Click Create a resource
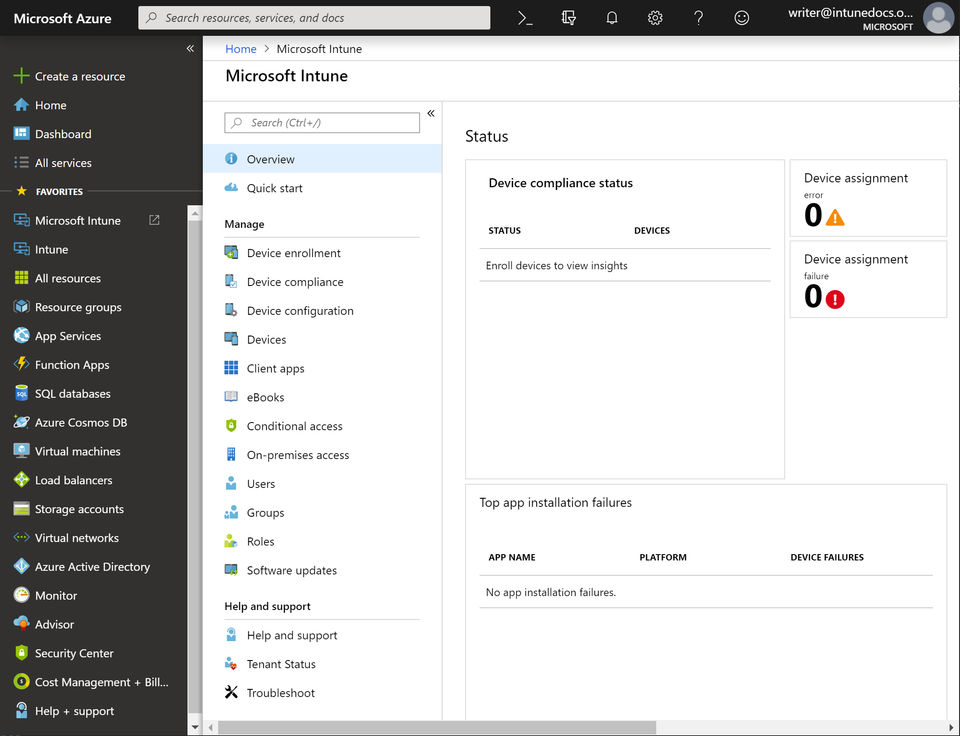Screen dimensions: 960x736 coord(79,76)
